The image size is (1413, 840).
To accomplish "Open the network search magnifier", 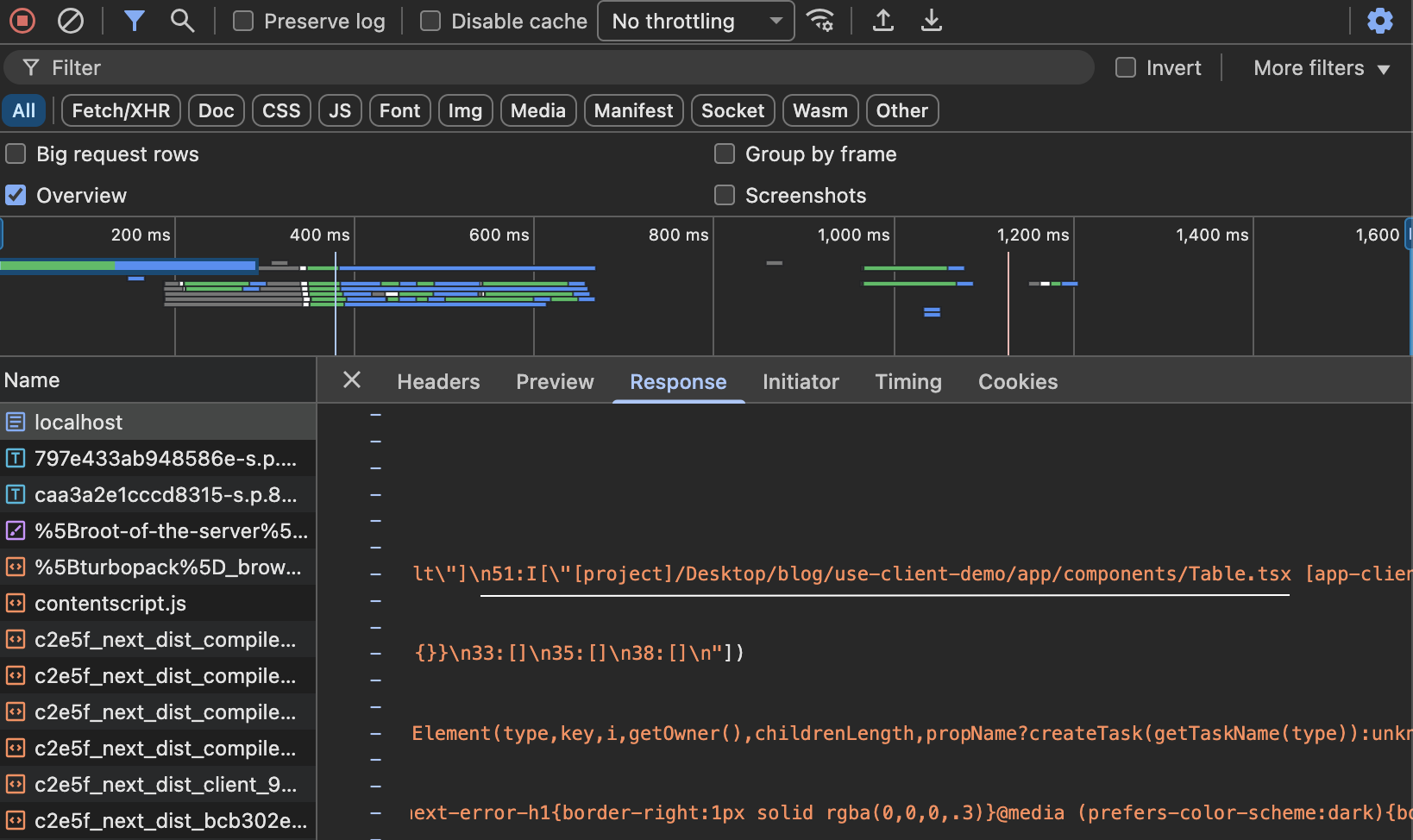I will (x=182, y=21).
